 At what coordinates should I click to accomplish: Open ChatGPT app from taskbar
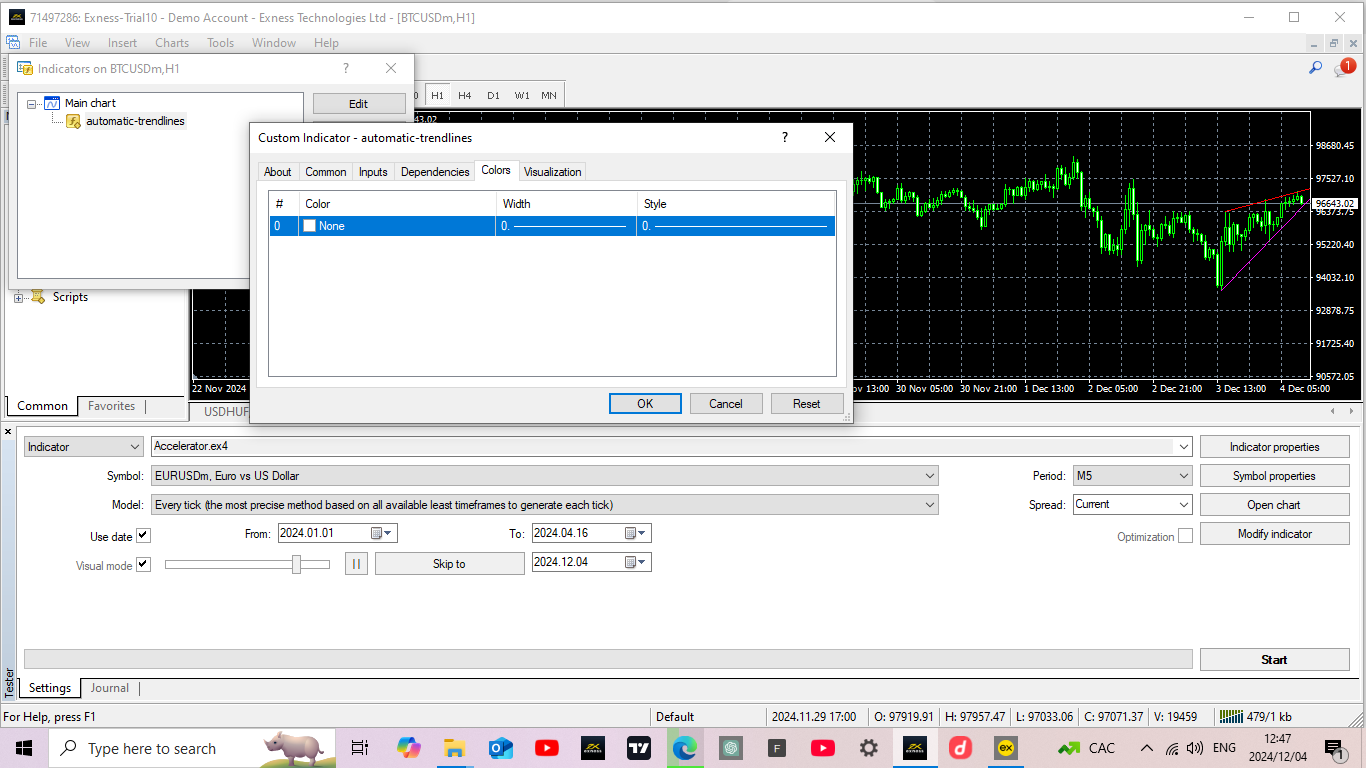coord(731,748)
